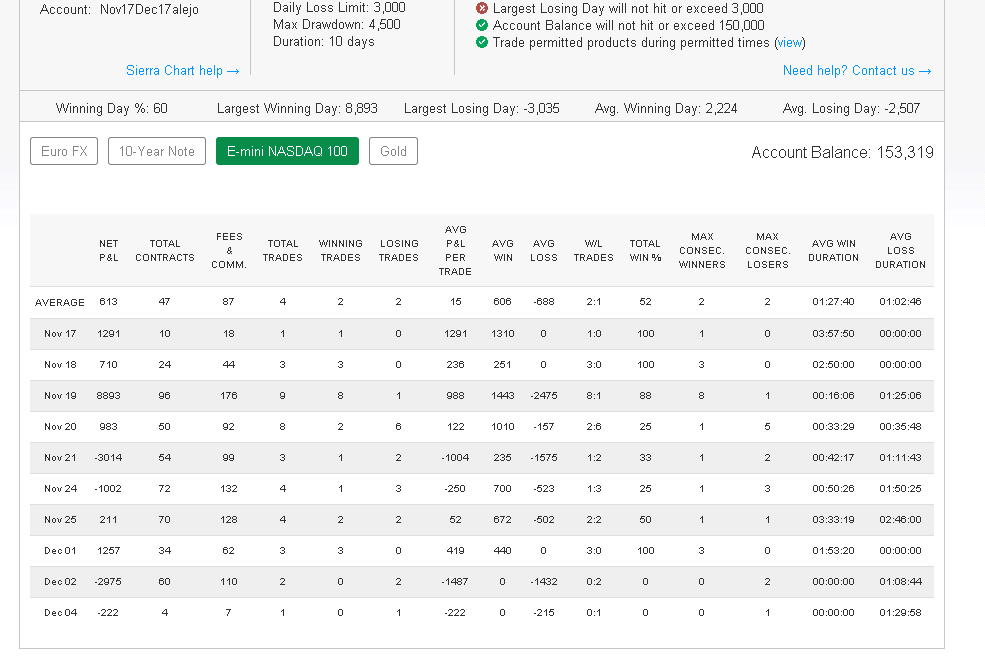Click the Max Drawdown: 4,500 text
This screenshot has height=668, width=985.
[337, 25]
